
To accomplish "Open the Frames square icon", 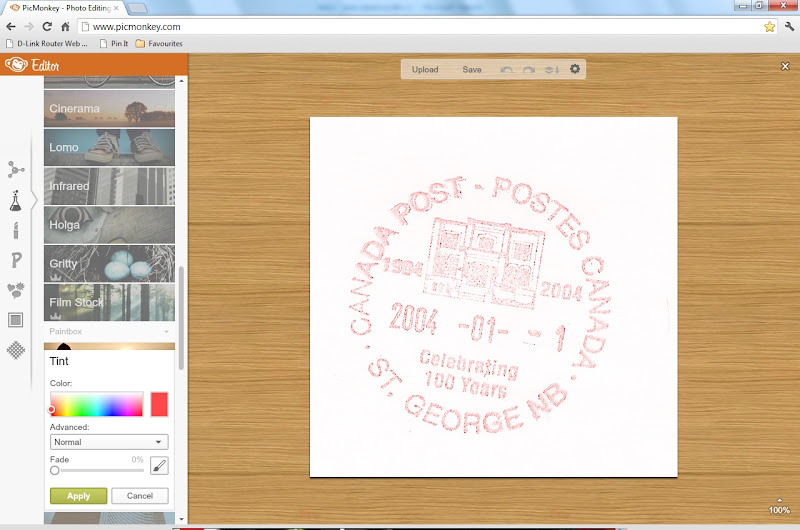I will pos(16,320).
